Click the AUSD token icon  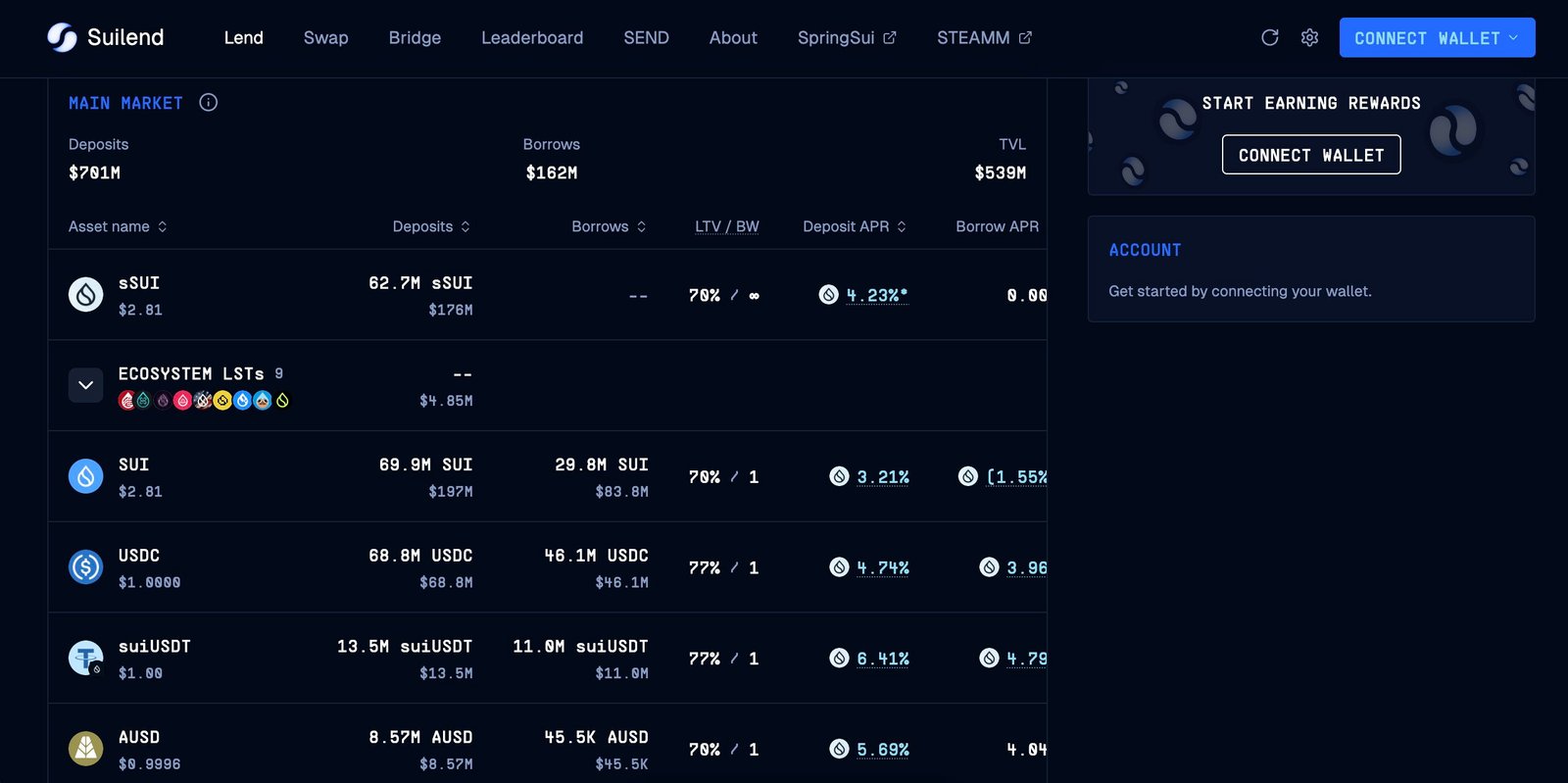point(86,749)
